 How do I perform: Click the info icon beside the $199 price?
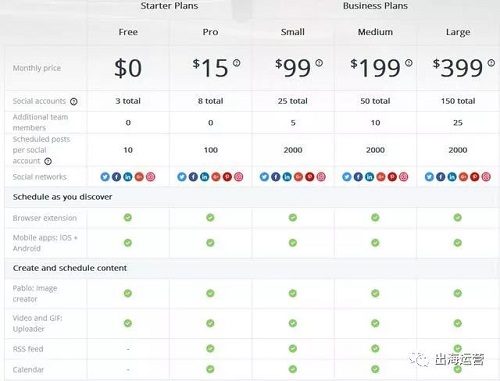[409, 63]
